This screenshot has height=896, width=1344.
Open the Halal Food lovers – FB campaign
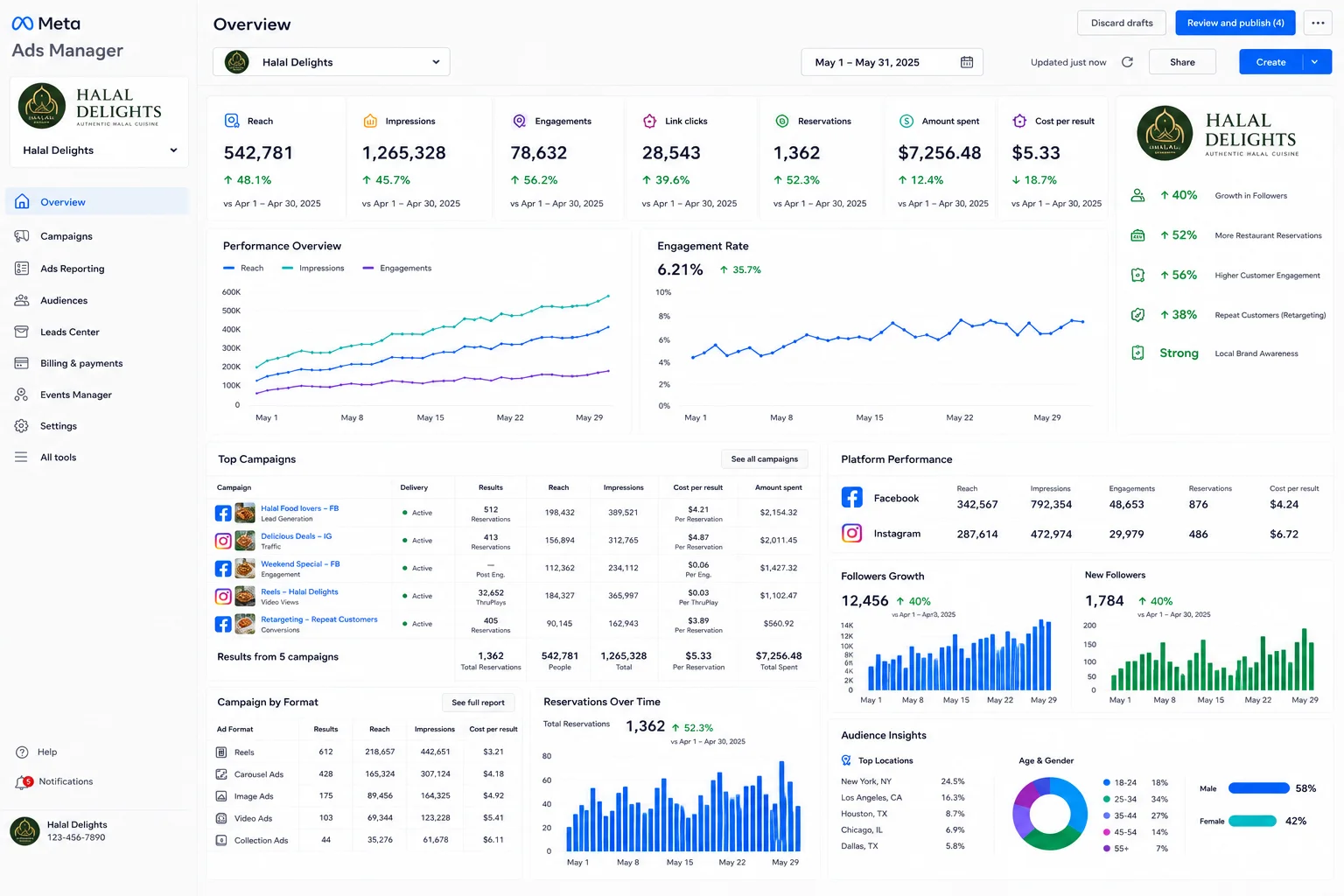click(299, 508)
